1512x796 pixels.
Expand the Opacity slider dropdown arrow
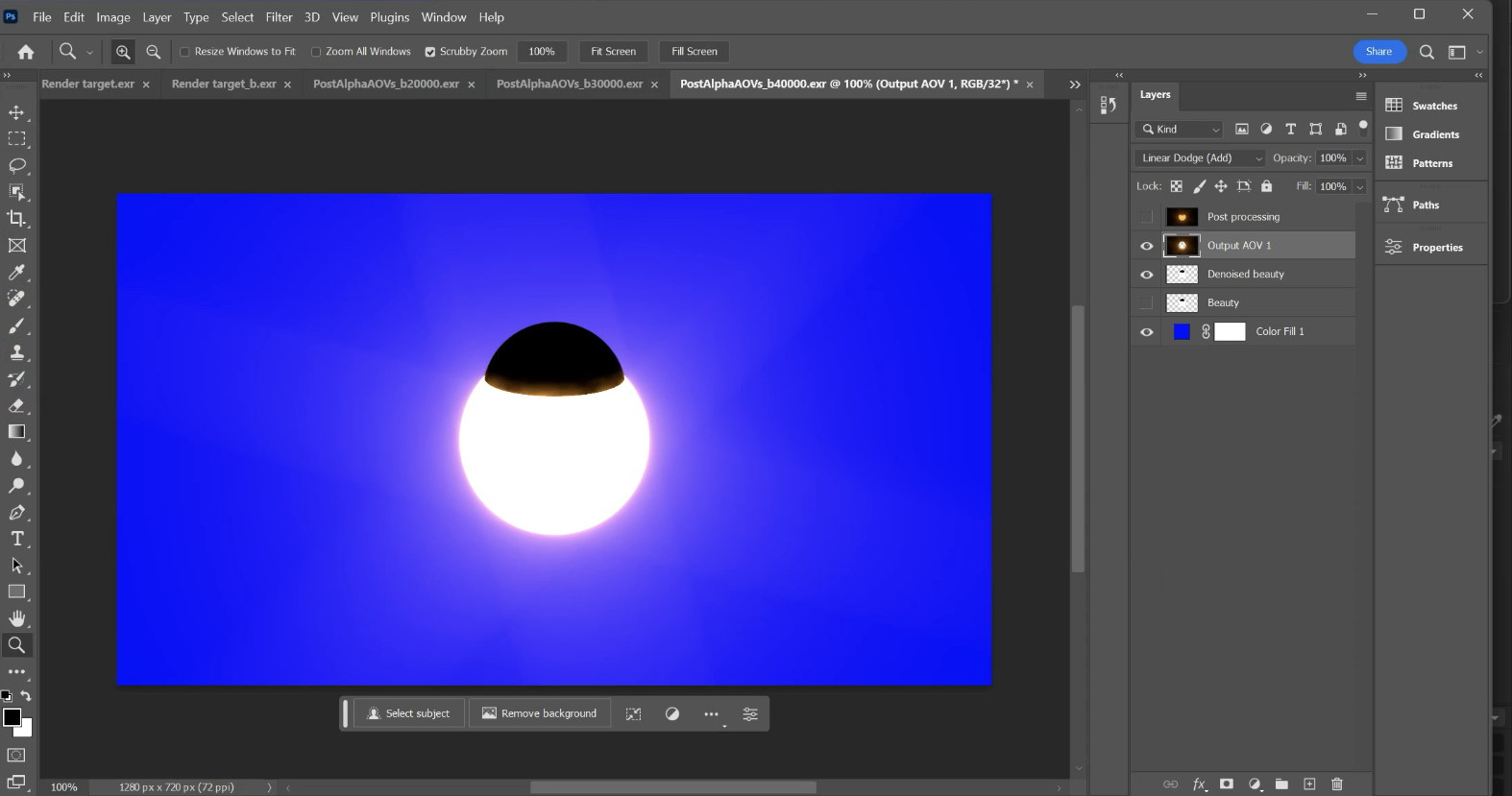click(1359, 158)
